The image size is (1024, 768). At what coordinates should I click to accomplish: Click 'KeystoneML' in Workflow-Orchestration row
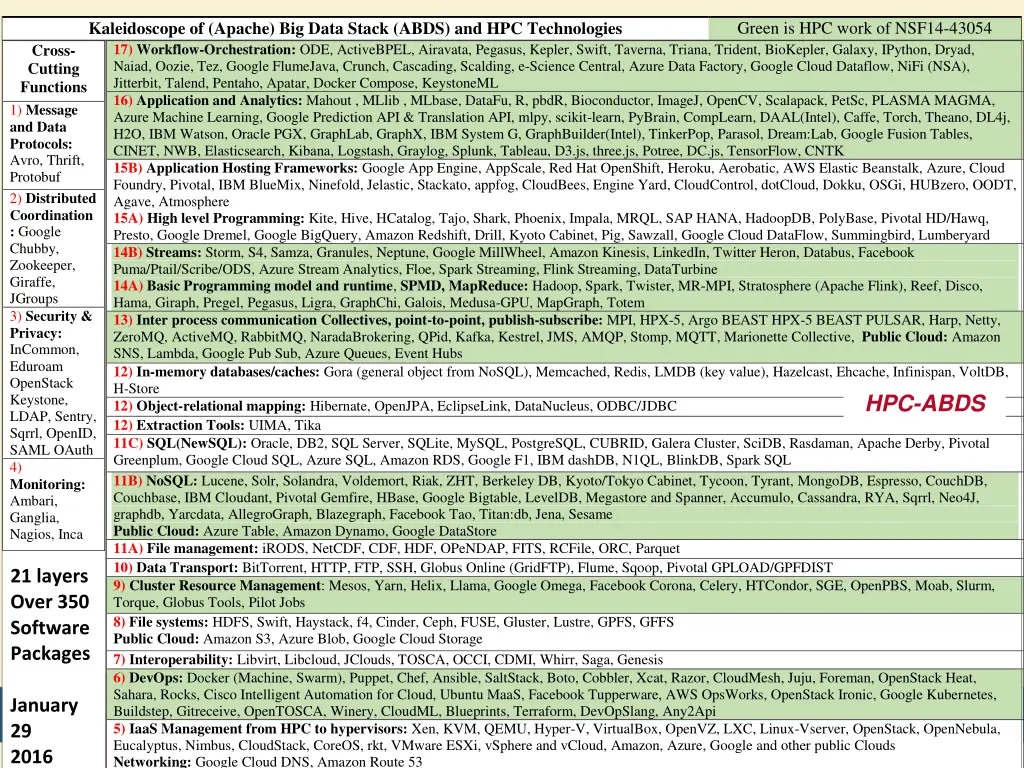[x=460, y=83]
